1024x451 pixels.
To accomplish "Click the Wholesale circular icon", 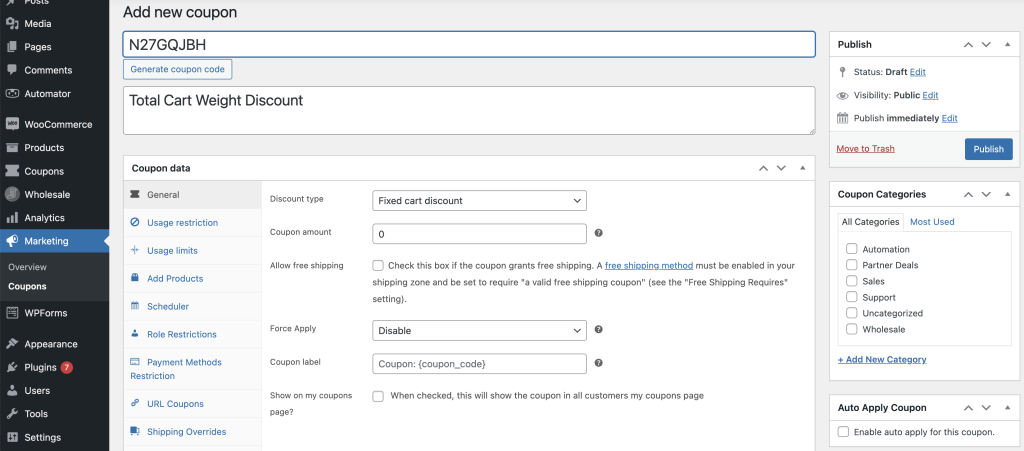I will point(12,194).
